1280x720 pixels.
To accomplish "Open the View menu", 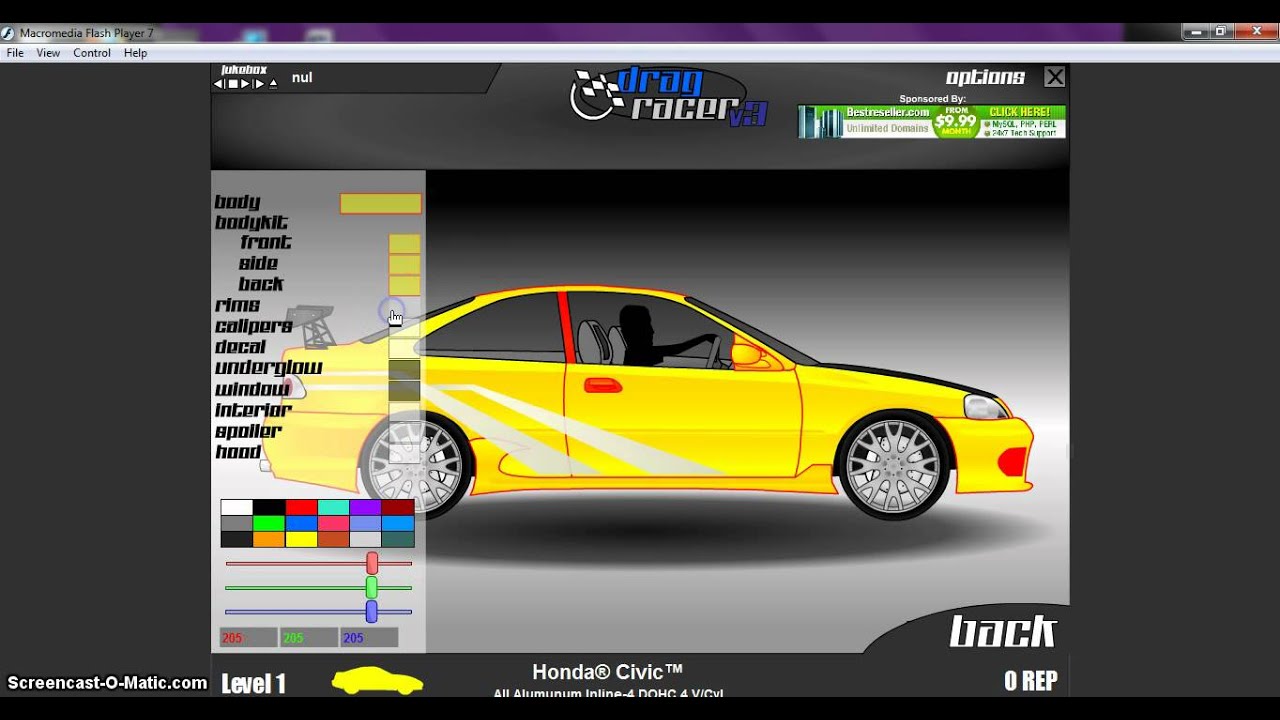I will 48,53.
